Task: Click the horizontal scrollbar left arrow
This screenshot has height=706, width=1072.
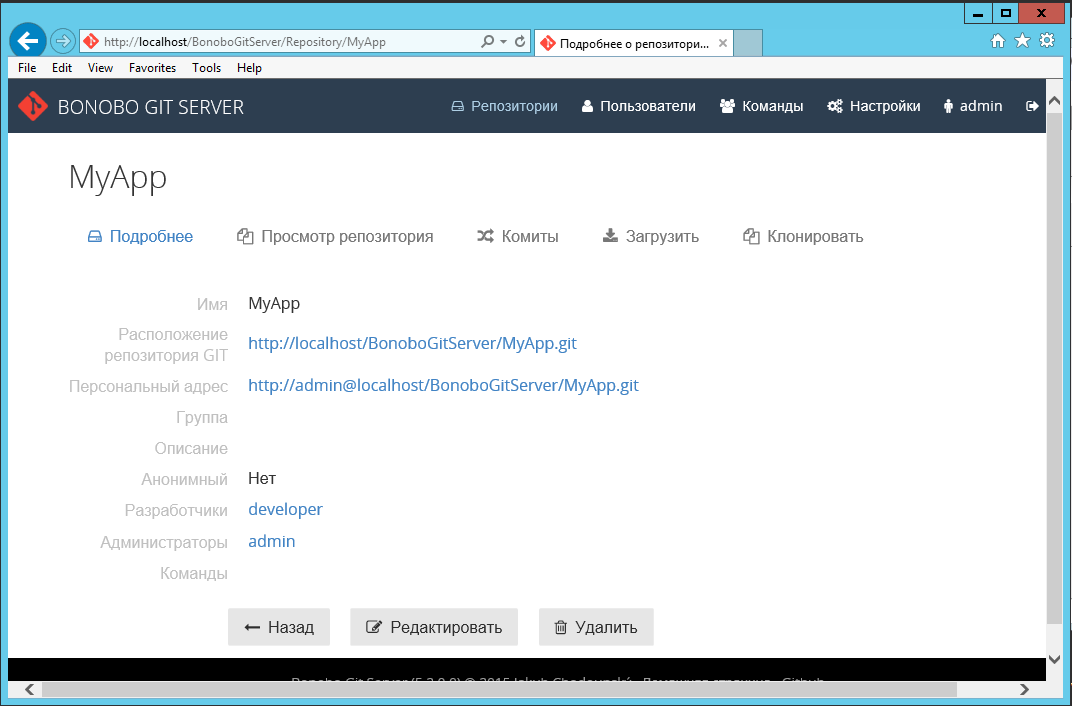Action: tap(30, 689)
